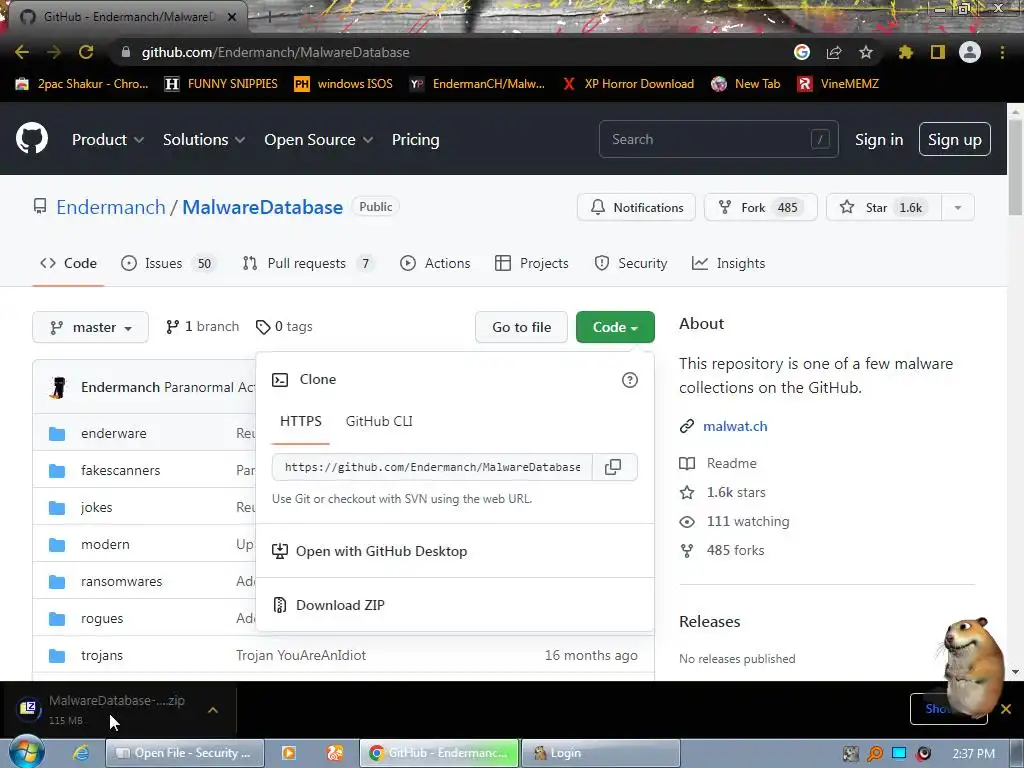Click the enderware folder icon

(x=57, y=434)
